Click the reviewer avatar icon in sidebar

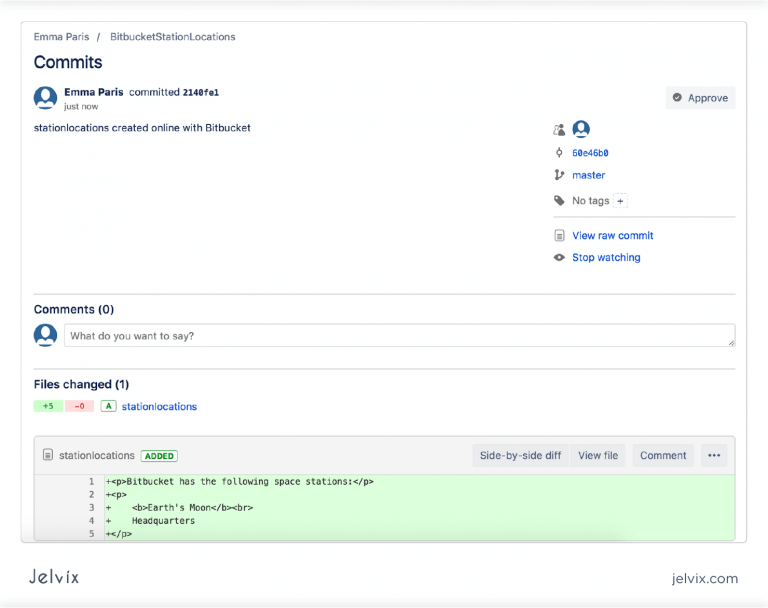point(581,129)
